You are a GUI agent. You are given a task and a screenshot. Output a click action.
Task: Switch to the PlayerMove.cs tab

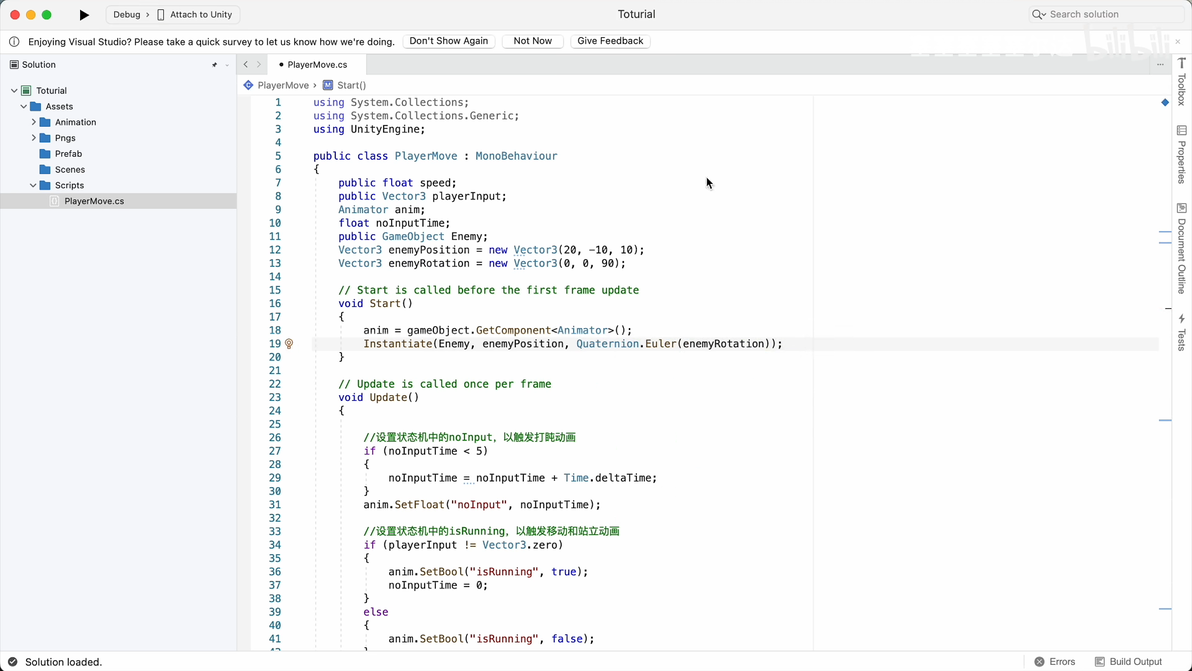click(317, 65)
